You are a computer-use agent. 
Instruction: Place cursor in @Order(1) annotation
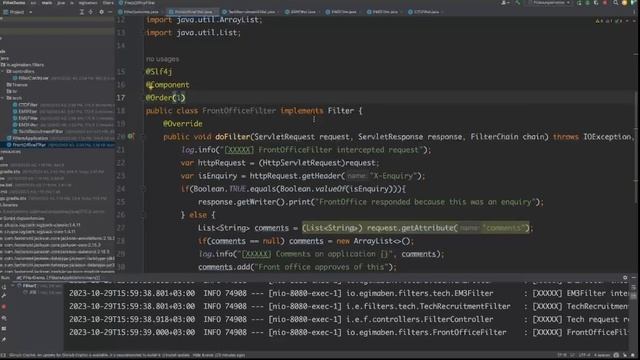(166, 98)
